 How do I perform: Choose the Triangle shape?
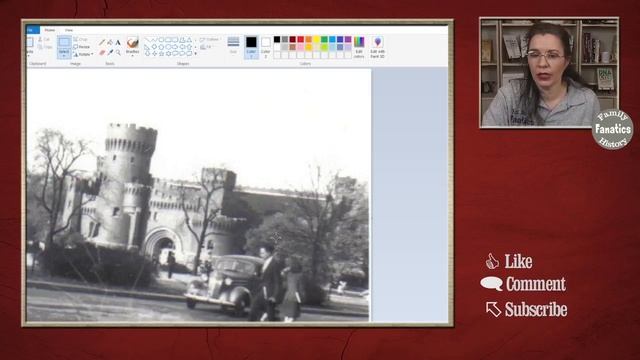point(189,40)
